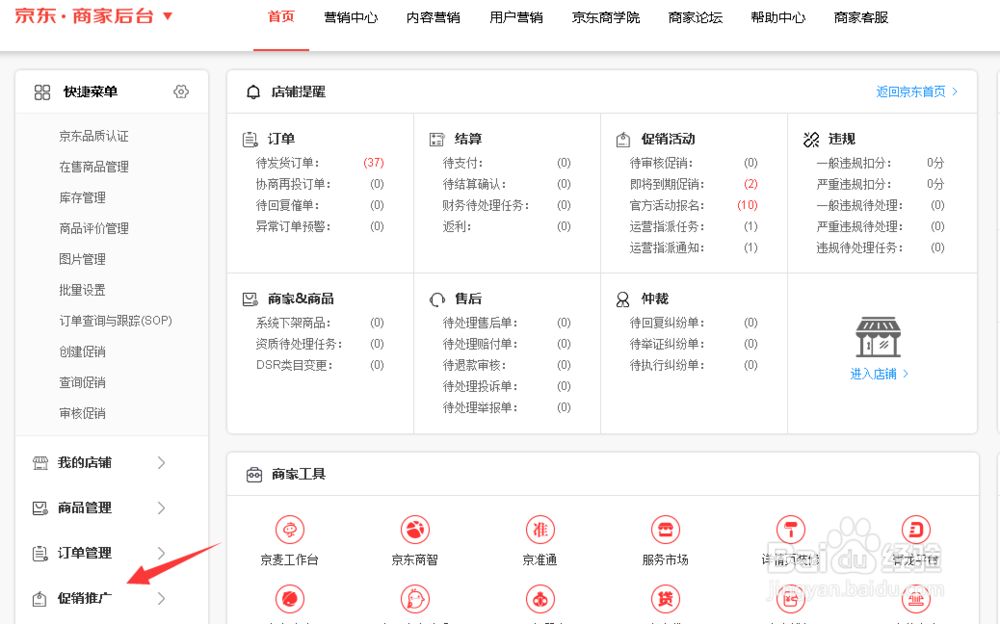Open 在售商品管理 in quick menu

point(94,167)
